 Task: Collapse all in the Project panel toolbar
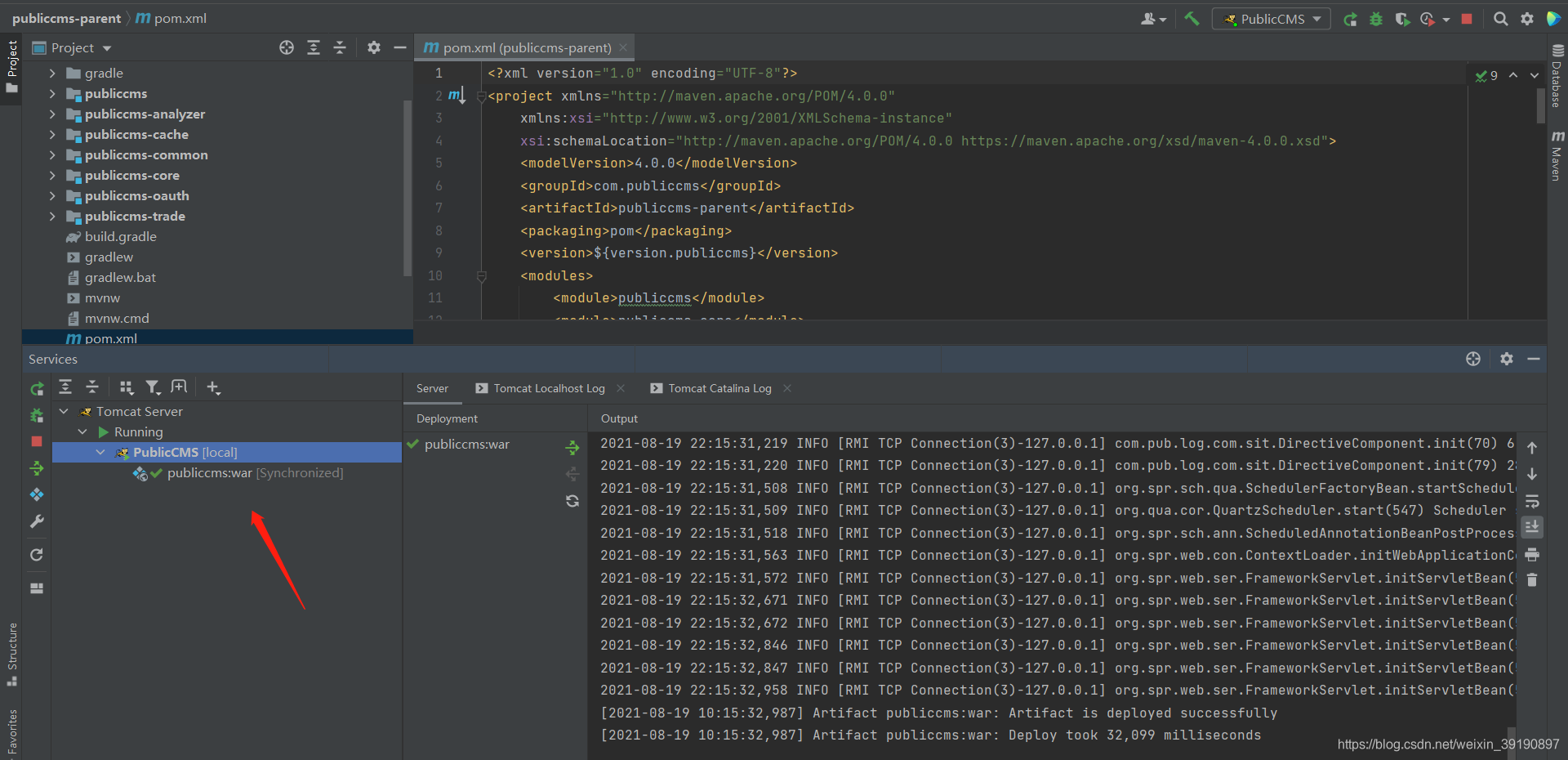coord(340,47)
